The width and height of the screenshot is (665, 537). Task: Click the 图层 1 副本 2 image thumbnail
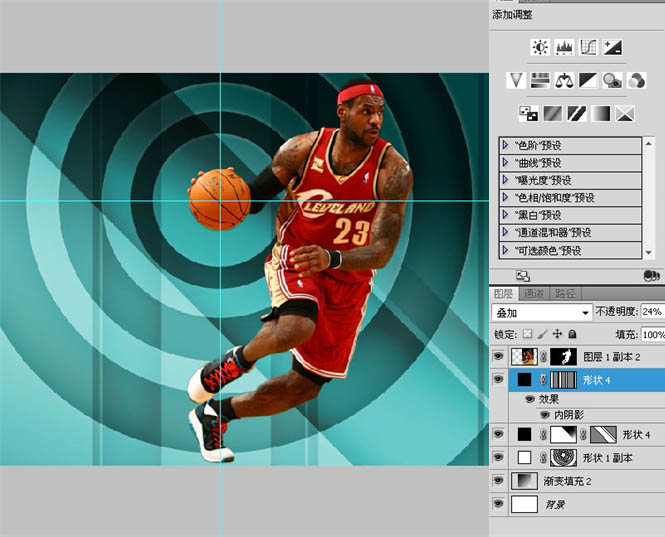[524, 357]
